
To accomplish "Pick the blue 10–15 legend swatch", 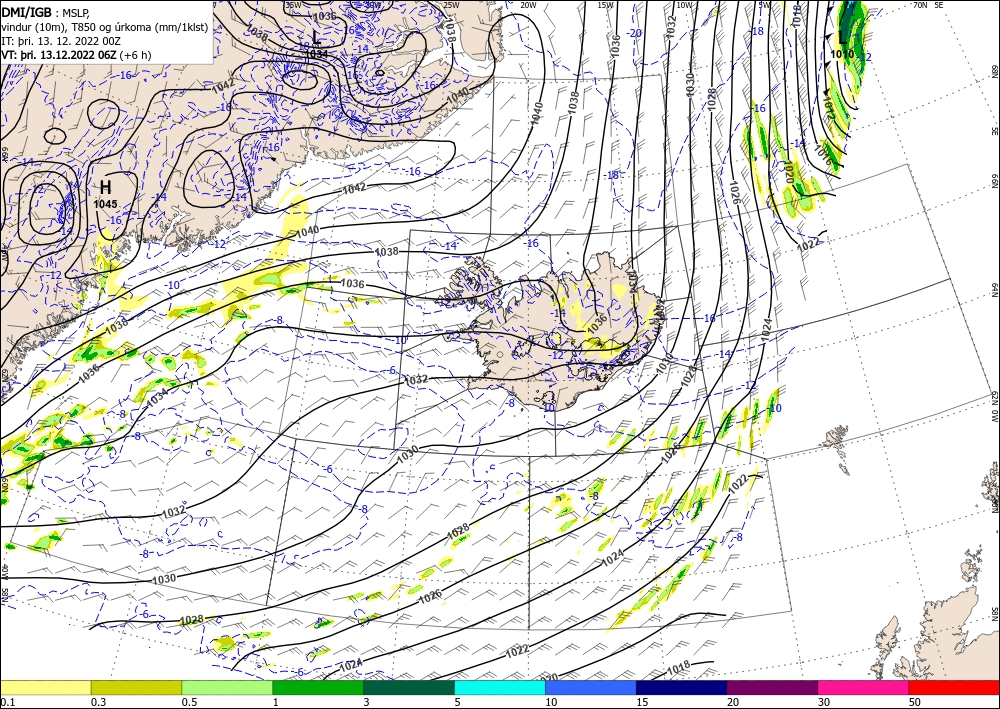I will [591, 687].
